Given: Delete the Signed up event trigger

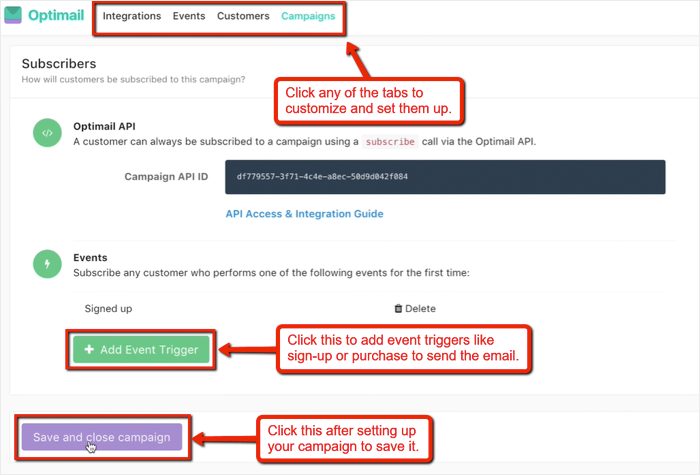Looking at the screenshot, I should click(415, 308).
